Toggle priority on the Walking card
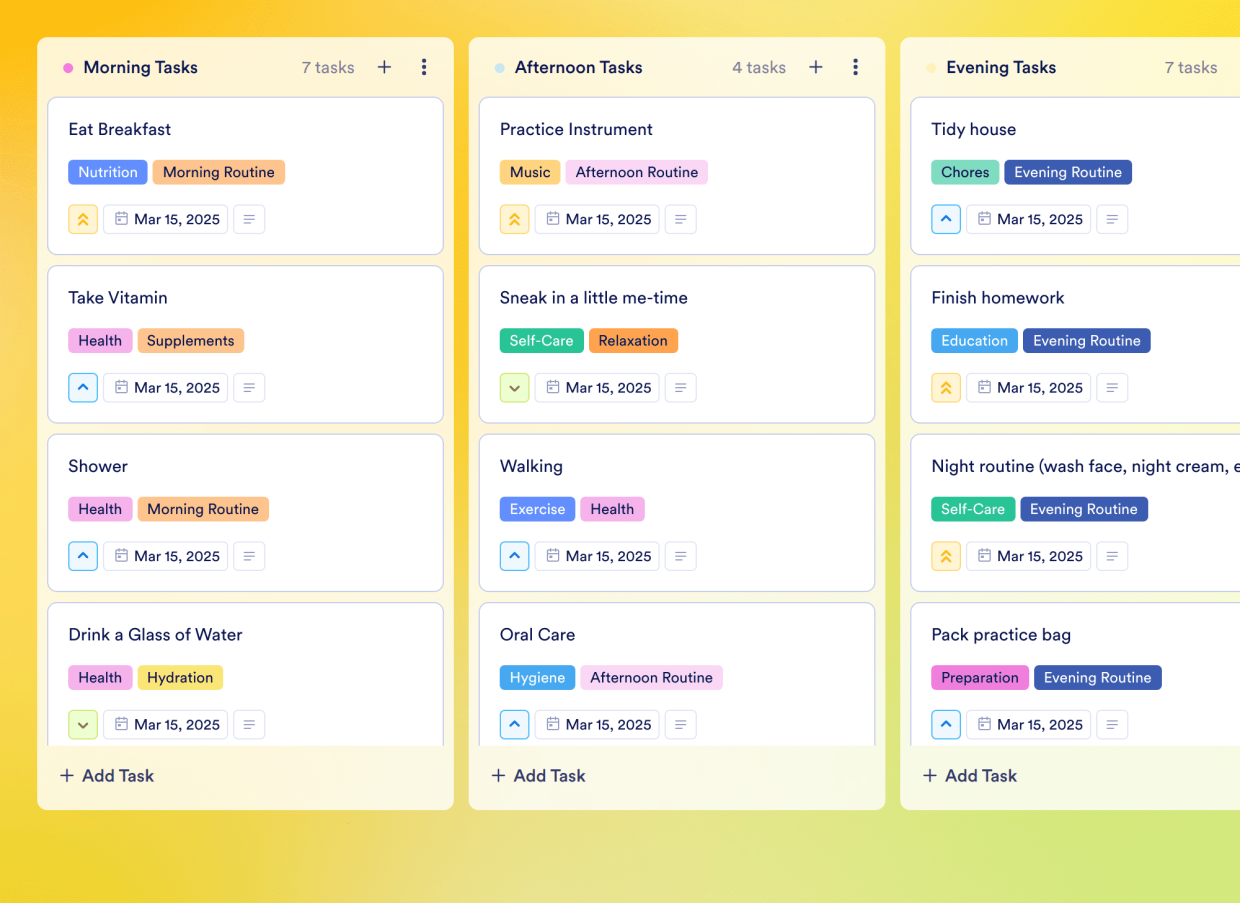 (x=514, y=556)
